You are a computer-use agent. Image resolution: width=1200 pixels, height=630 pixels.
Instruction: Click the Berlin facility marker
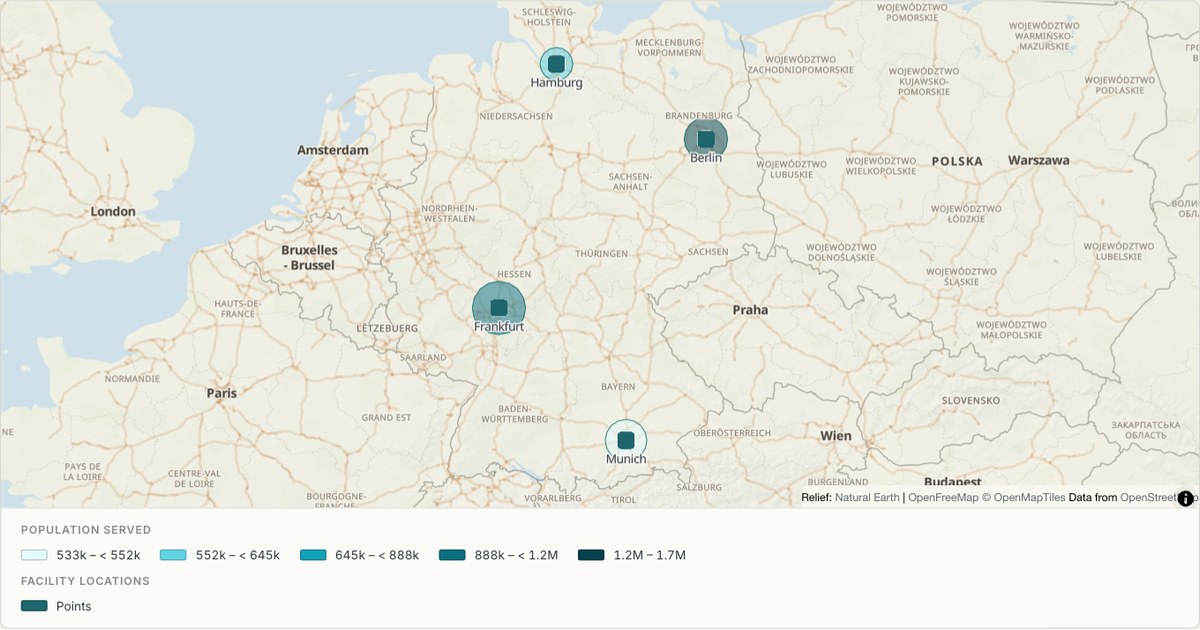click(706, 139)
